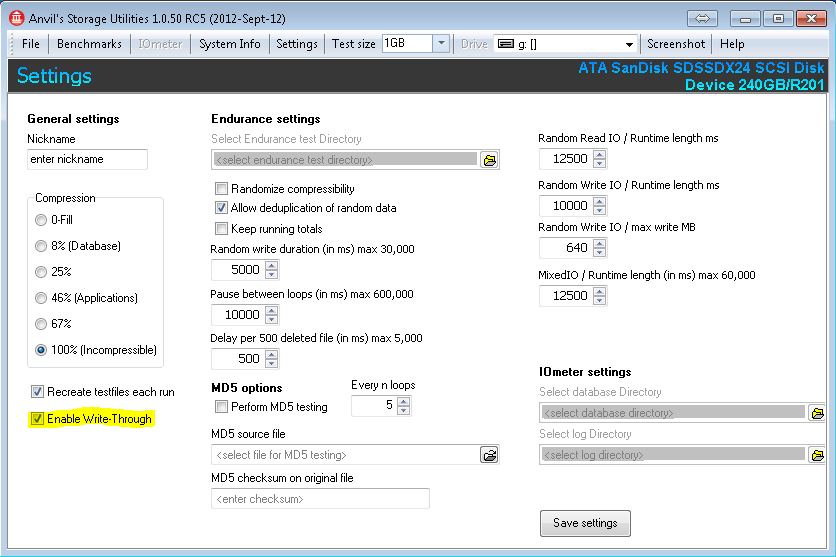The height and width of the screenshot is (557, 836).
Task: Toggle Recreate testfiles each run
Action: click(37, 392)
